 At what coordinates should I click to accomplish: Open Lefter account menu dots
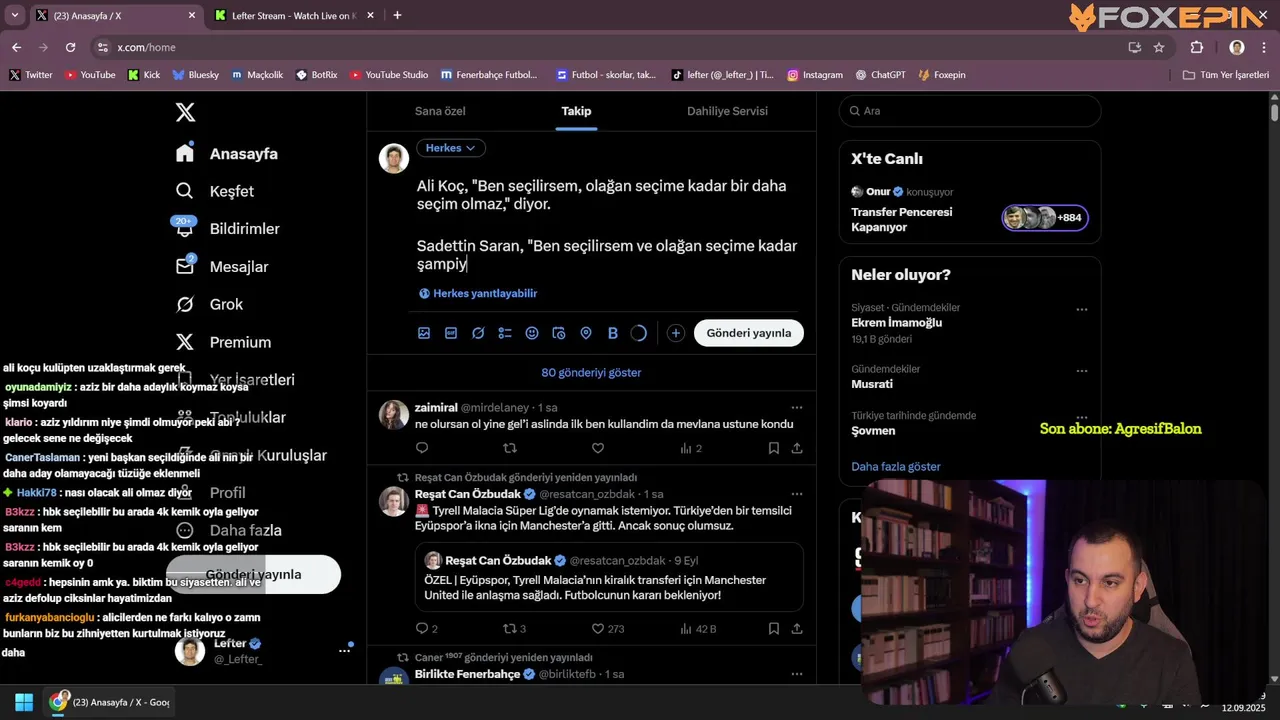(344, 650)
